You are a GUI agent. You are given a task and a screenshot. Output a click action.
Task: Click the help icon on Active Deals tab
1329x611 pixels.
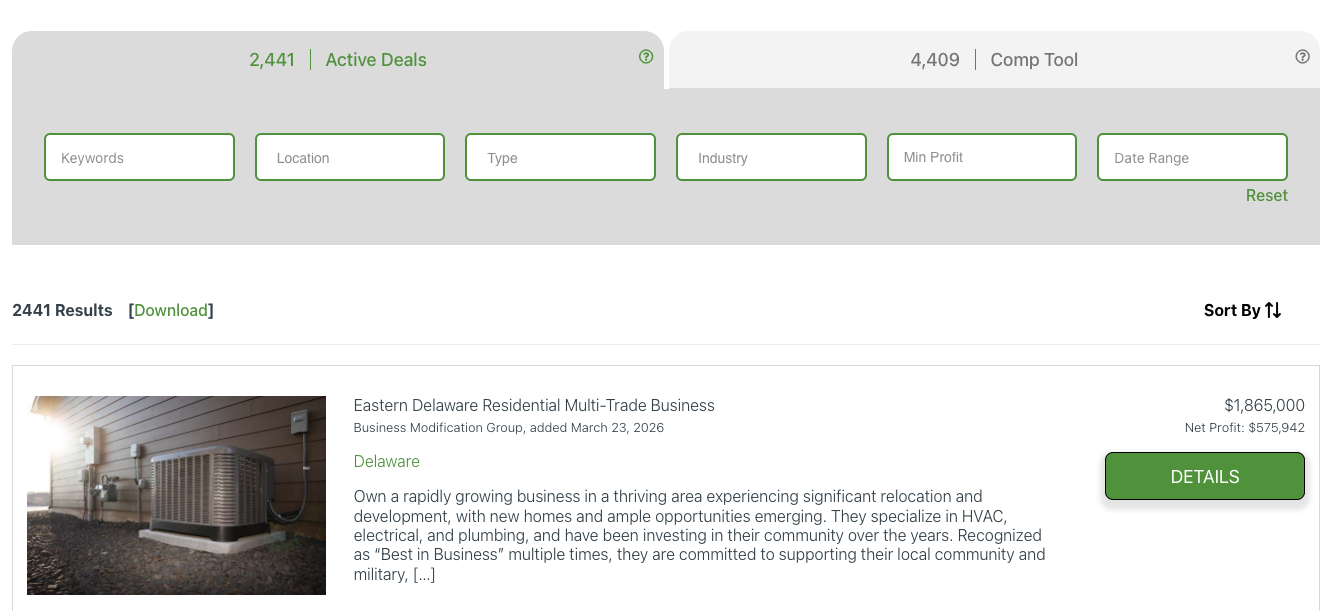tap(646, 57)
